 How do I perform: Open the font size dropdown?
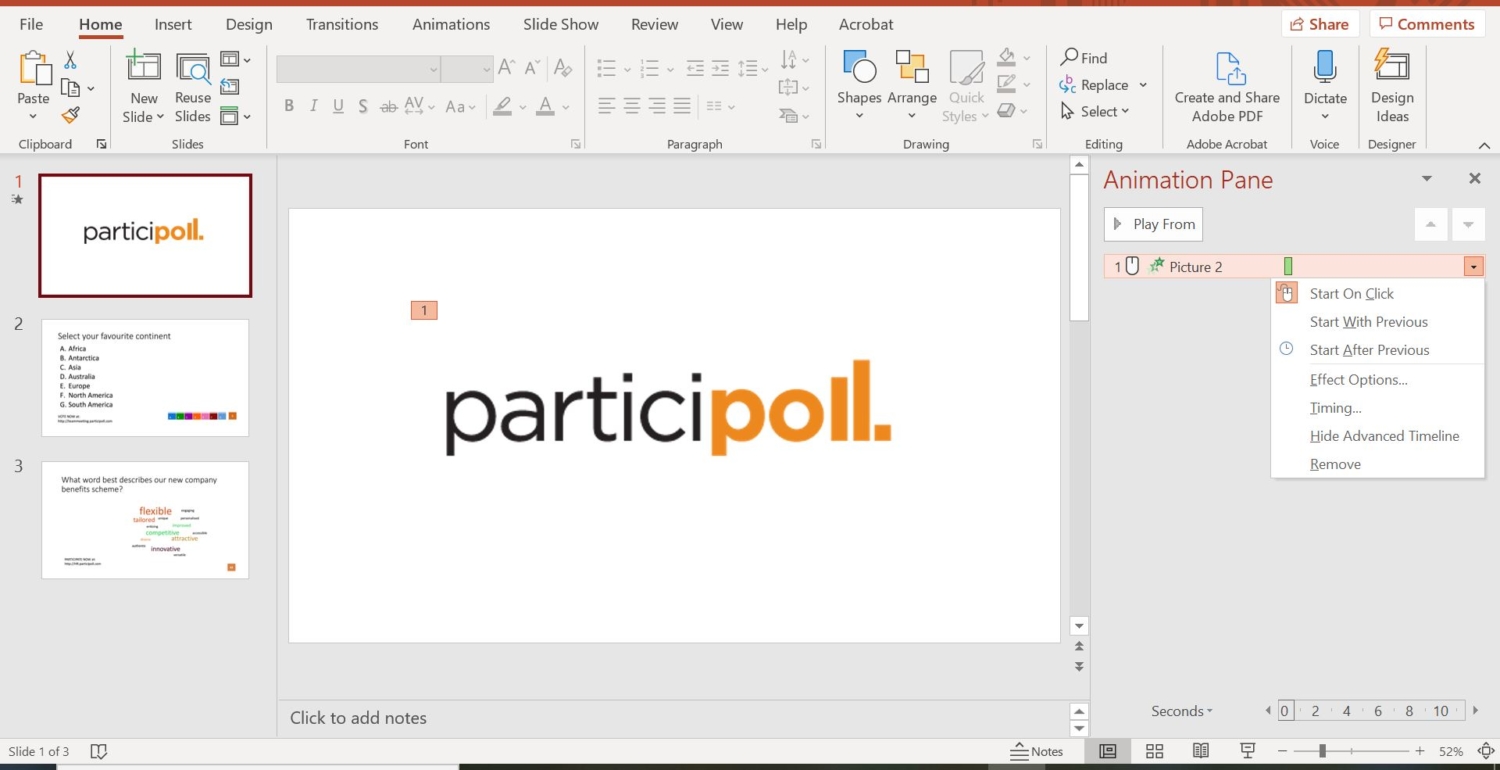point(487,69)
